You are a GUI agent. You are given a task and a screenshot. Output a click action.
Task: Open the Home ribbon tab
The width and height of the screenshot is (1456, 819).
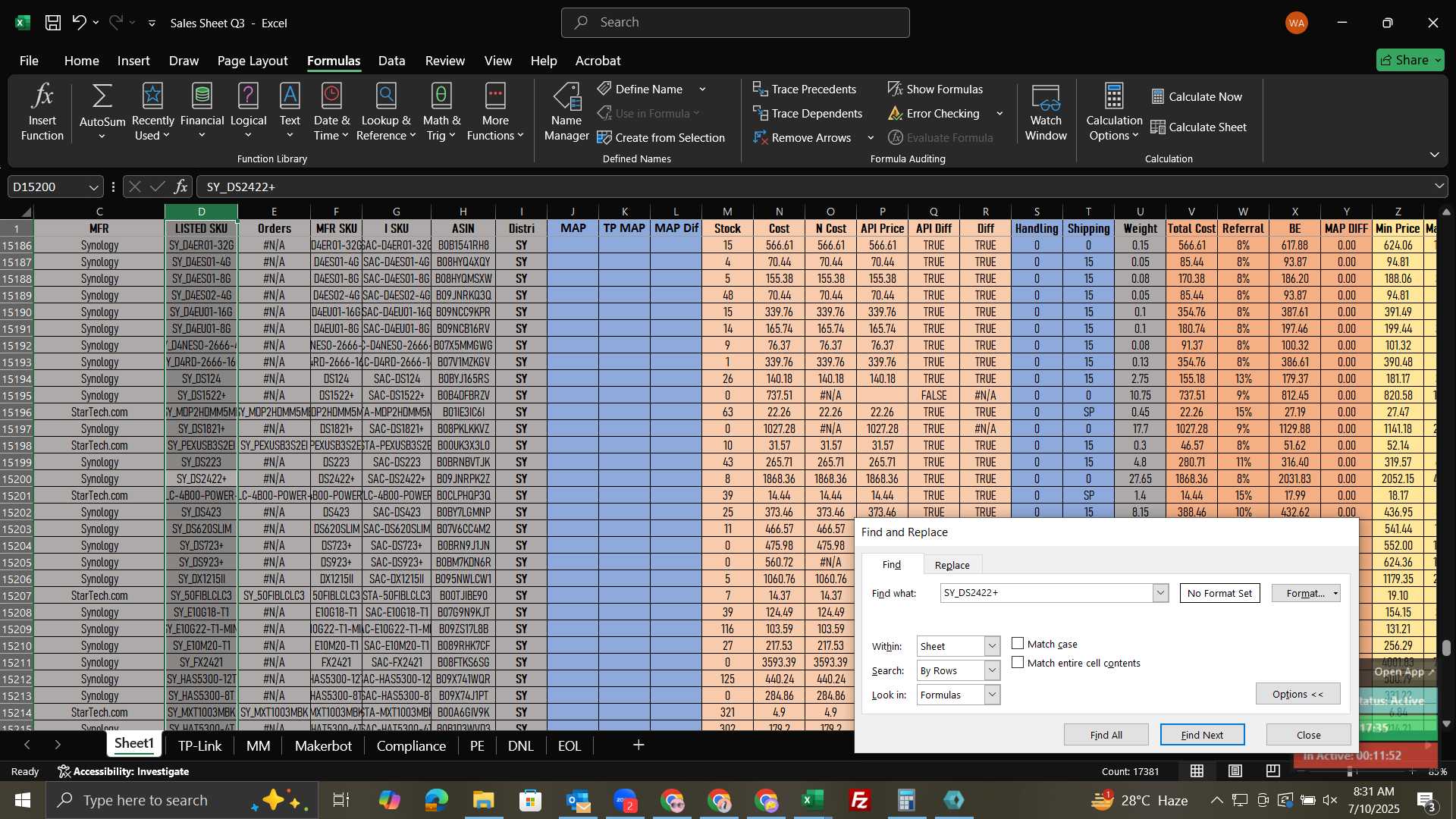pyautogui.click(x=81, y=61)
